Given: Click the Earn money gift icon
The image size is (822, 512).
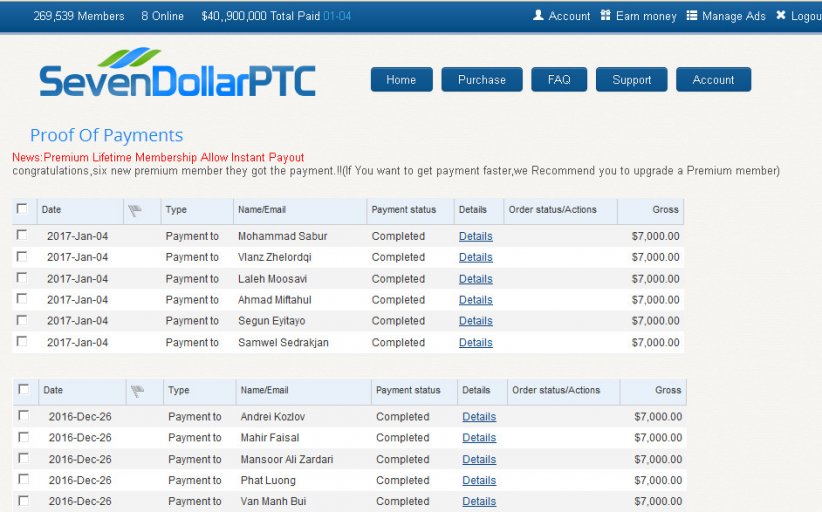Looking at the screenshot, I should point(605,16).
